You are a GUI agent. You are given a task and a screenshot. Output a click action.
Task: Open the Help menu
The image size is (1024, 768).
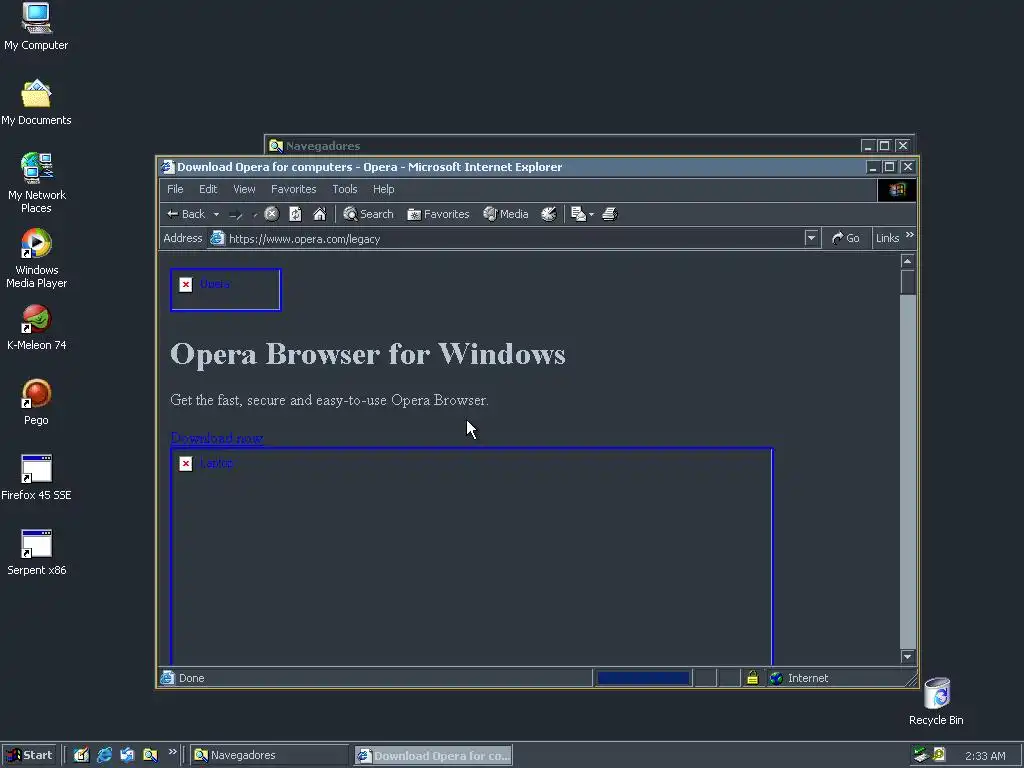click(383, 189)
